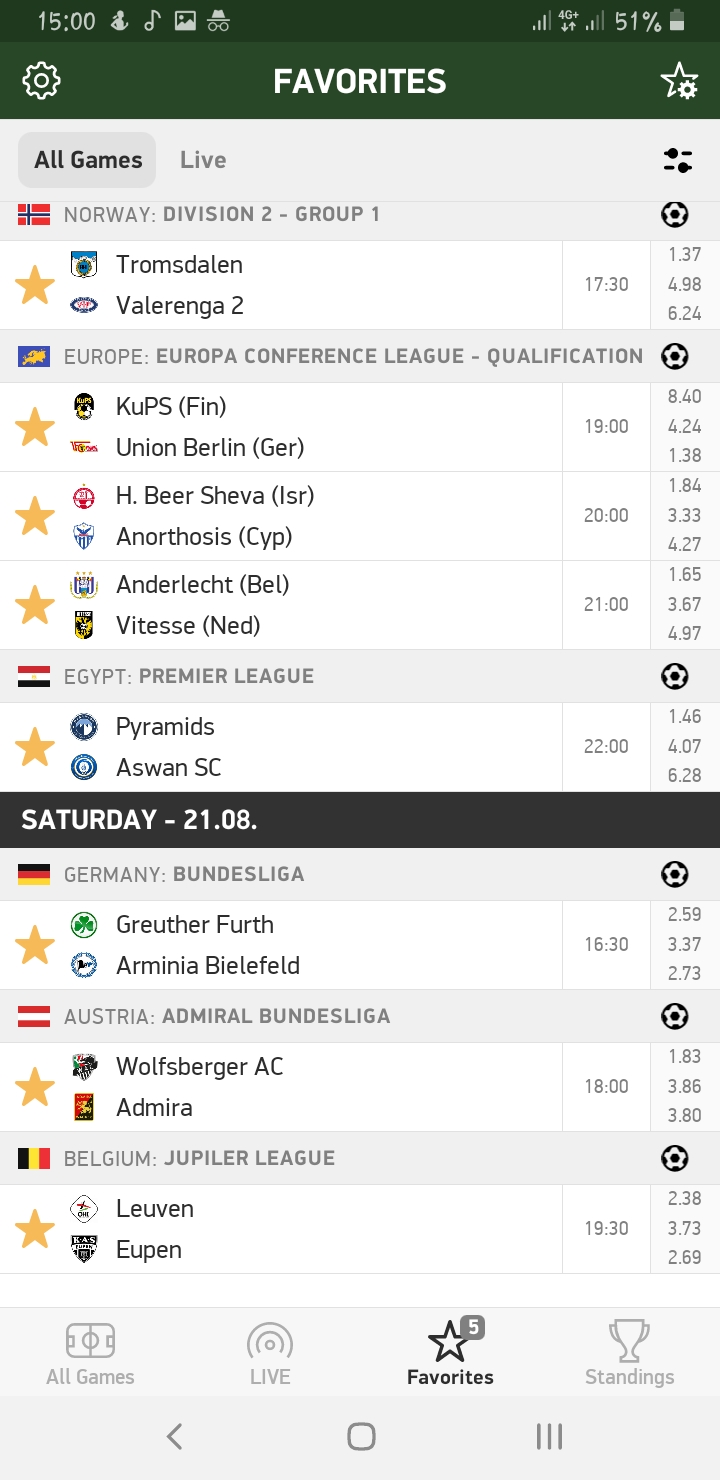The width and height of the screenshot is (720, 1480).
Task: Open the Germany Bundesliga league header
Action: tap(300, 875)
